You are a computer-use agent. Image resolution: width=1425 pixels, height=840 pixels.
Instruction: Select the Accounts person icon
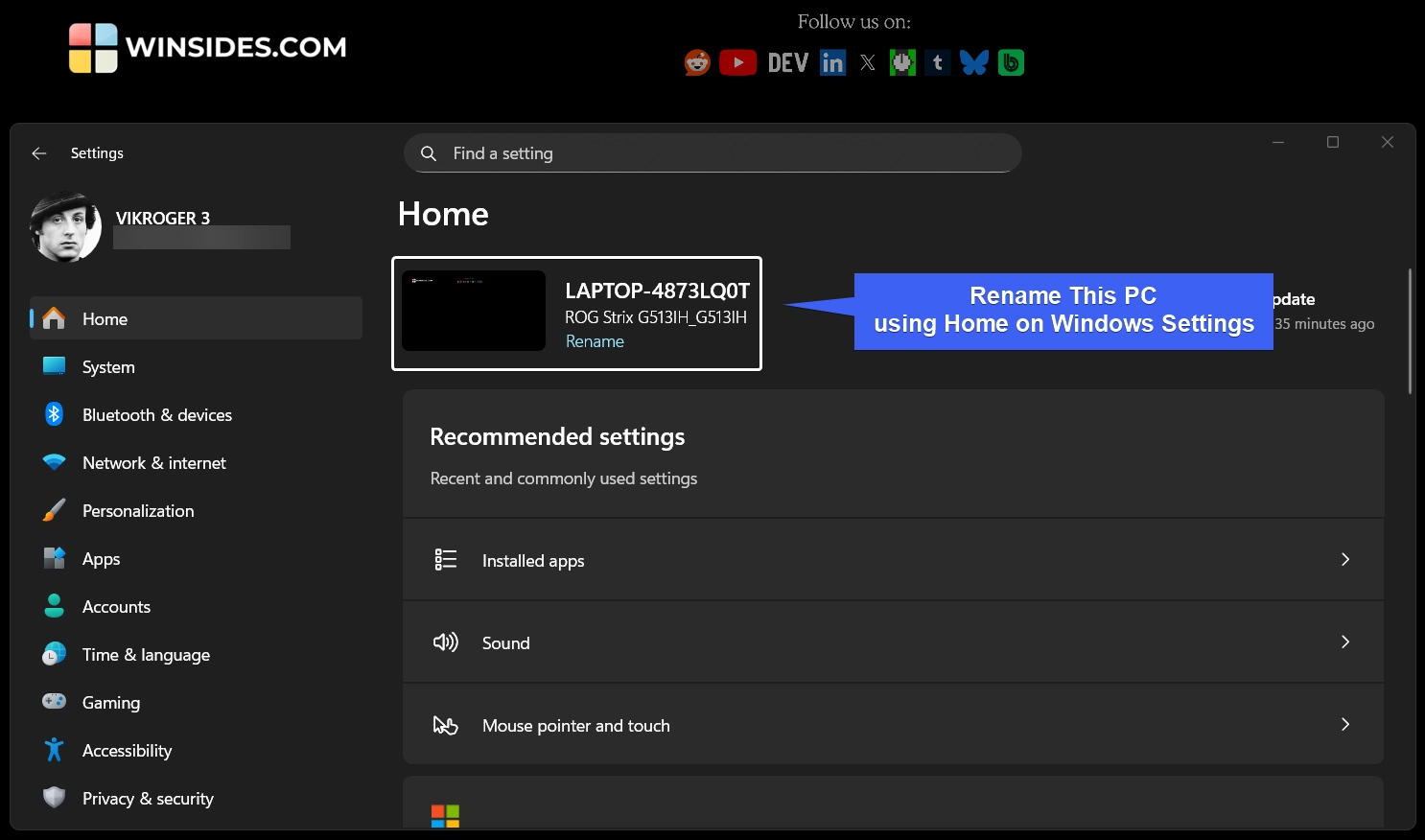(x=54, y=606)
